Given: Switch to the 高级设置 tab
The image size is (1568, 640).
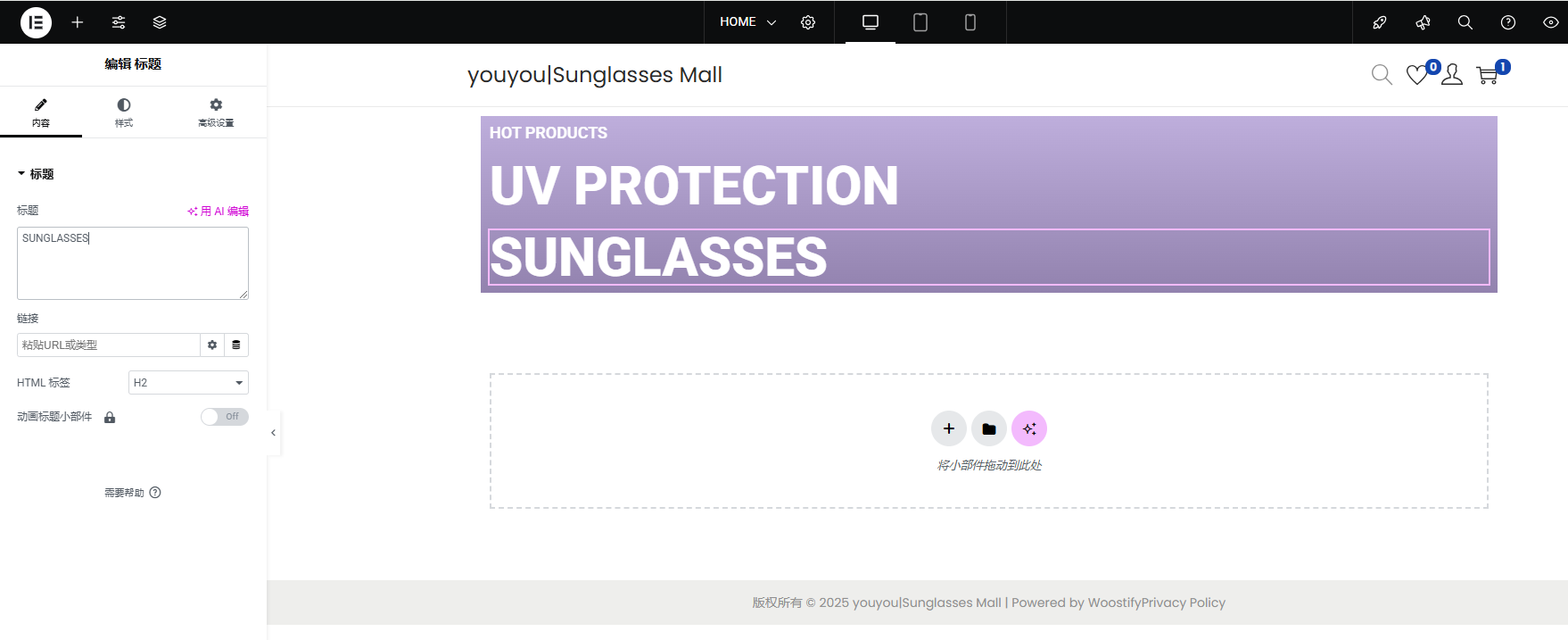Looking at the screenshot, I should pos(216,112).
